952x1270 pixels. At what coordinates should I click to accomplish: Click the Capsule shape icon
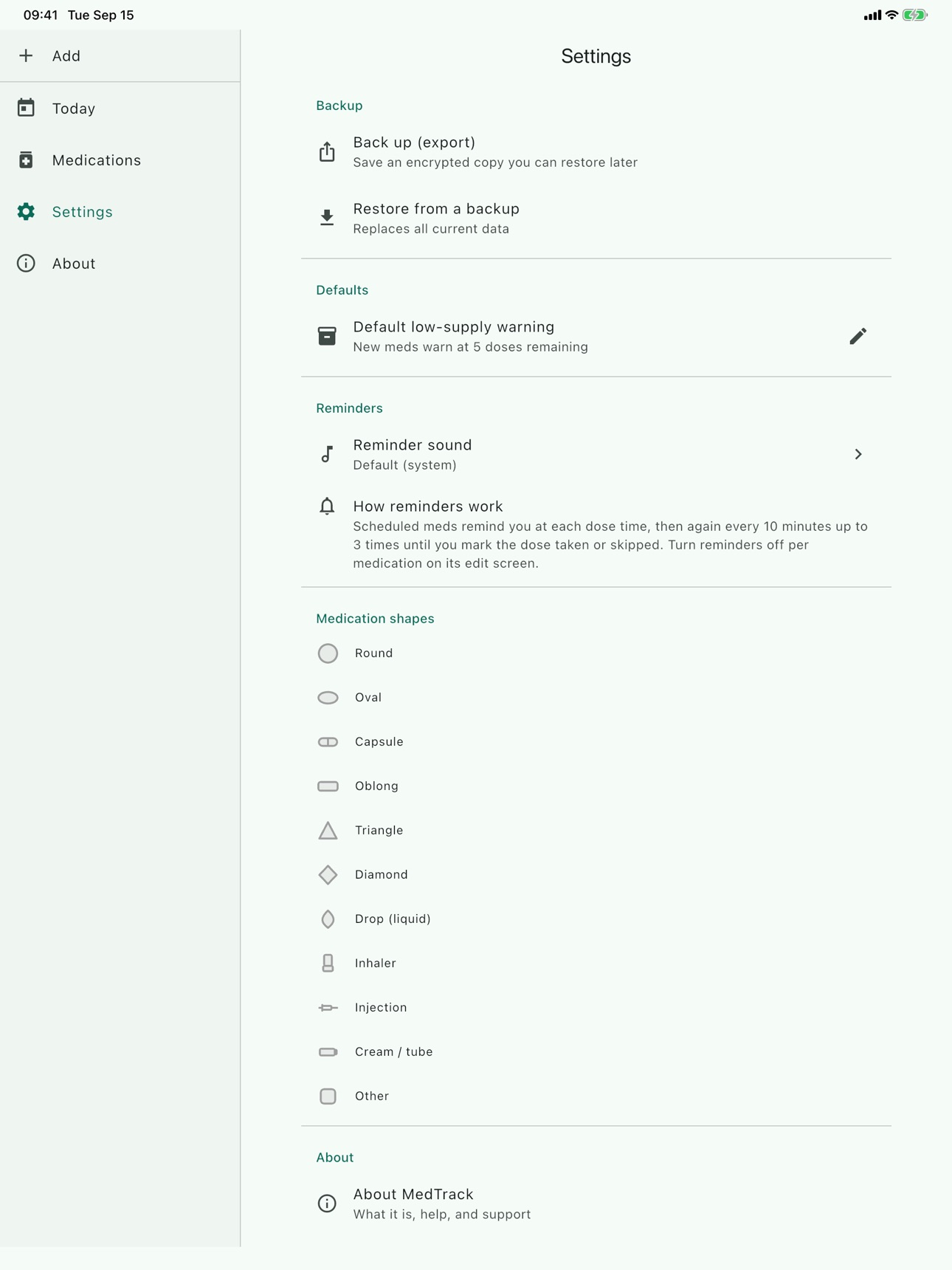tap(328, 742)
